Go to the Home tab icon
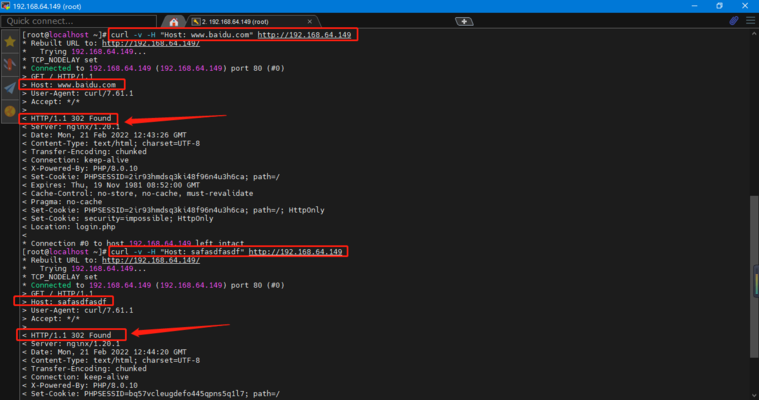 tap(174, 21)
